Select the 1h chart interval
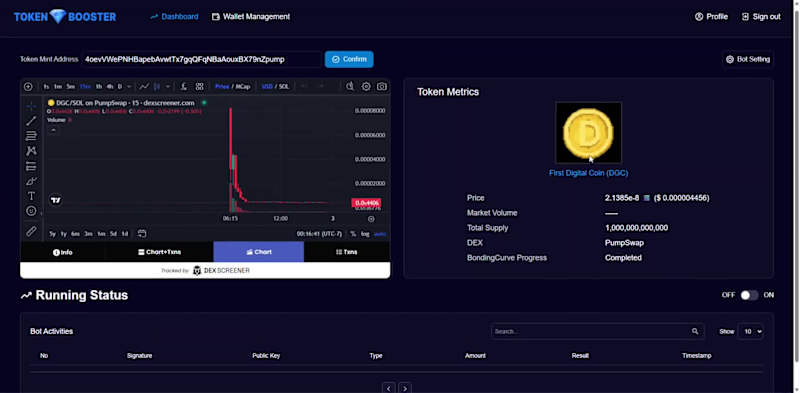Image resolution: width=800 pixels, height=393 pixels. [x=99, y=87]
